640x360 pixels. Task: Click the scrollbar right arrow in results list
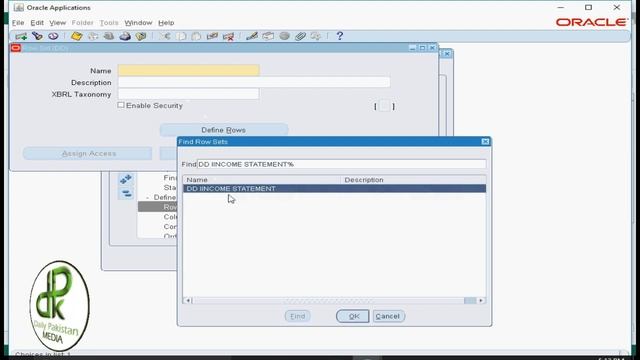tap(481, 301)
